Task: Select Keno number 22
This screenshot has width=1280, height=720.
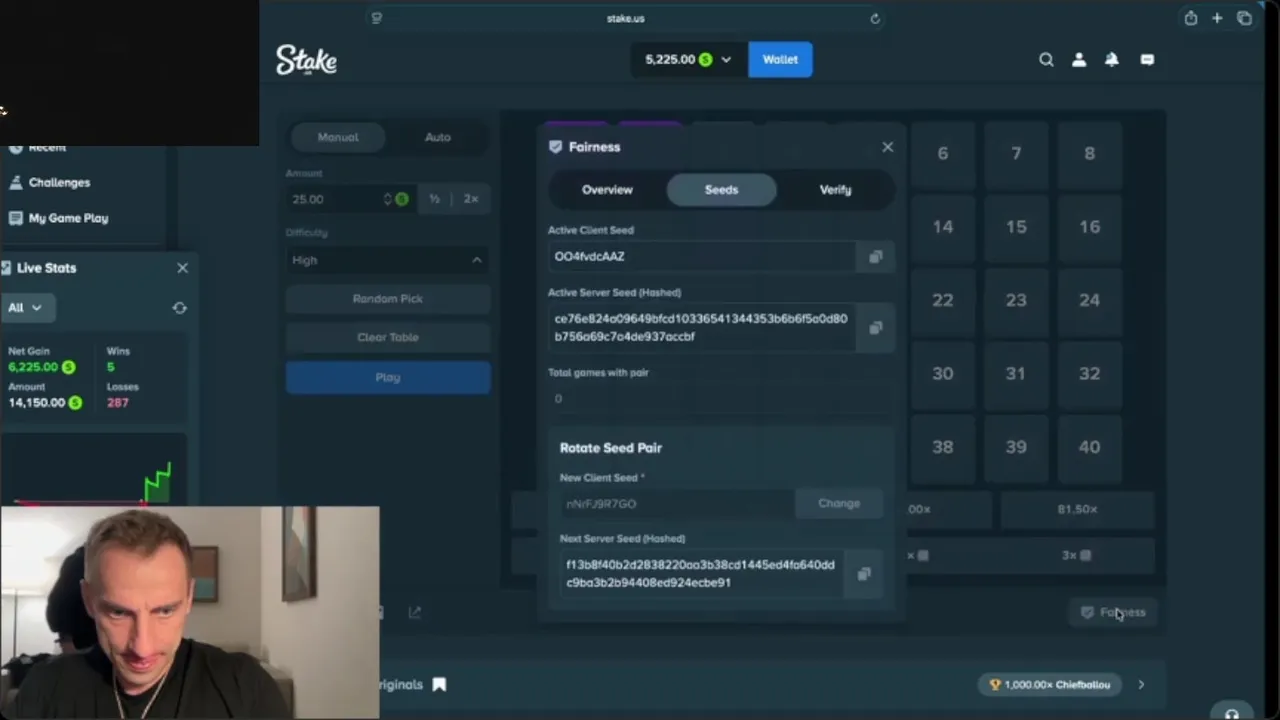Action: click(943, 300)
